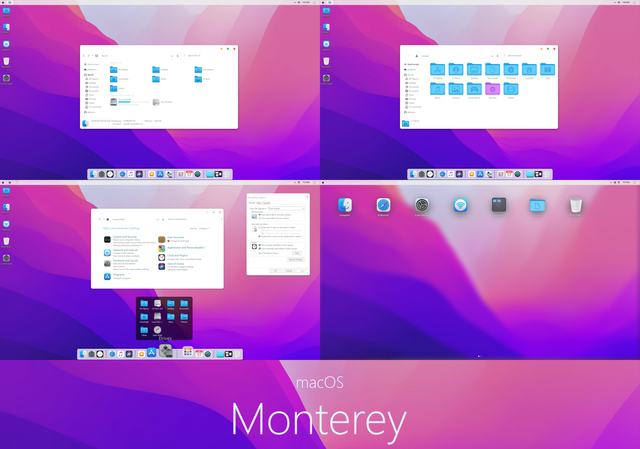
Task: Click Programs App Store icon in Control Panel
Action: (x=107, y=276)
